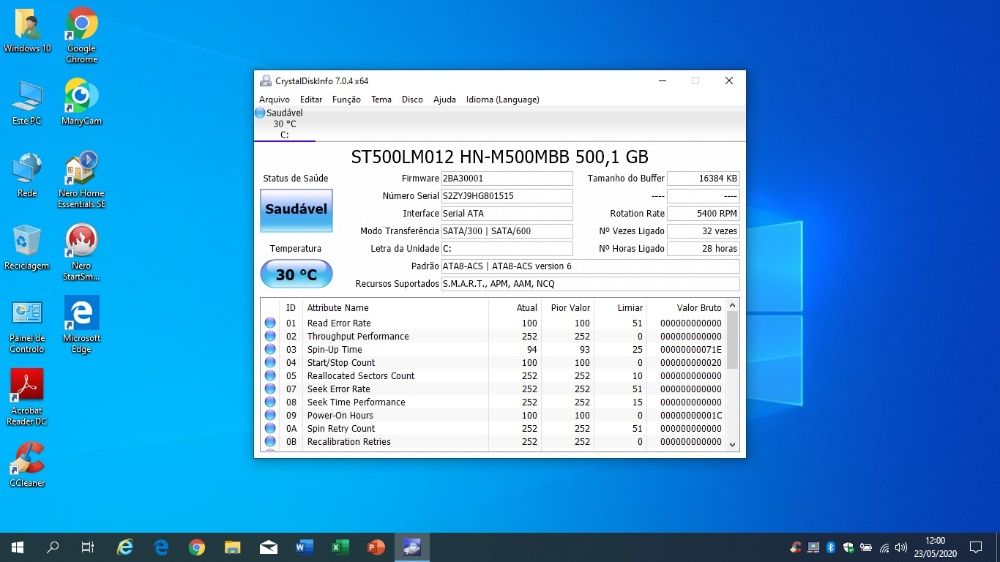
Task: Click the 32 vezes power-on count field
Action: click(x=703, y=231)
